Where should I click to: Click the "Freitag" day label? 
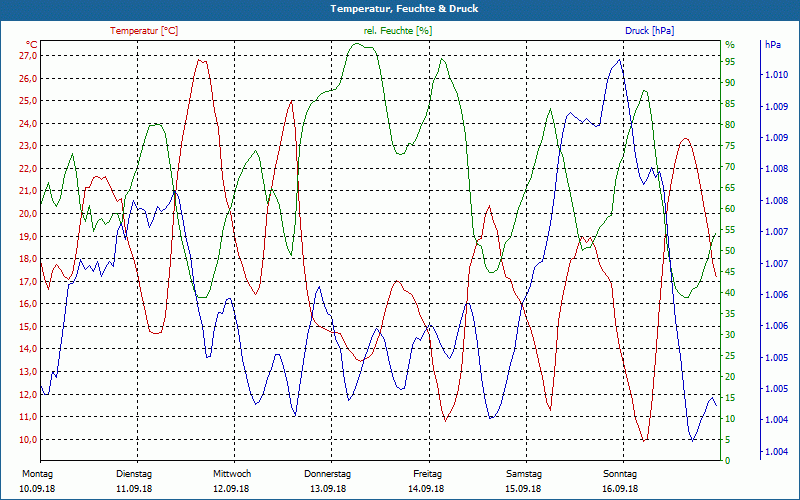coord(428,474)
